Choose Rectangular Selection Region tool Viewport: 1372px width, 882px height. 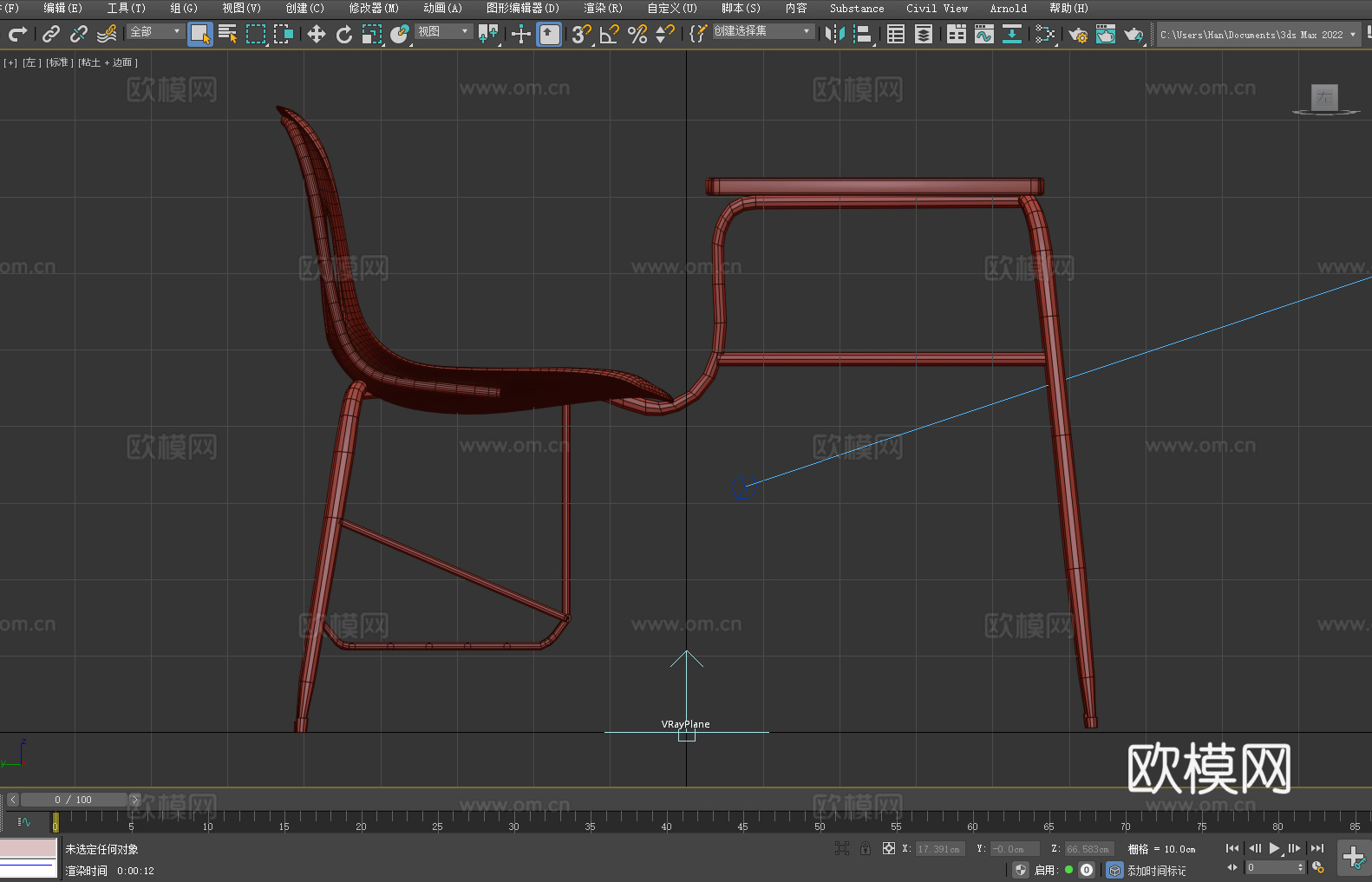pos(256,34)
